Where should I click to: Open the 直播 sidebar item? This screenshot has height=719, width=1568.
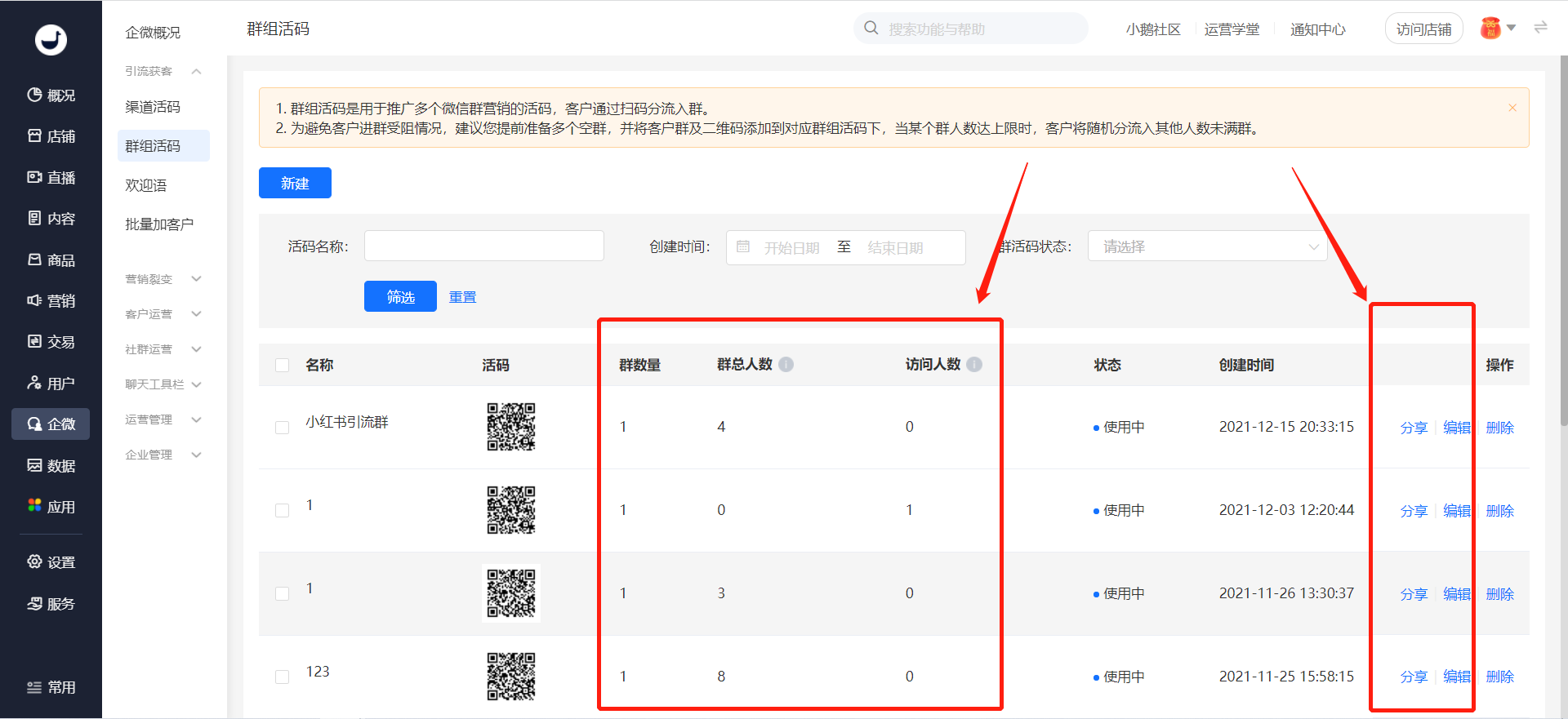pyautogui.click(x=51, y=177)
